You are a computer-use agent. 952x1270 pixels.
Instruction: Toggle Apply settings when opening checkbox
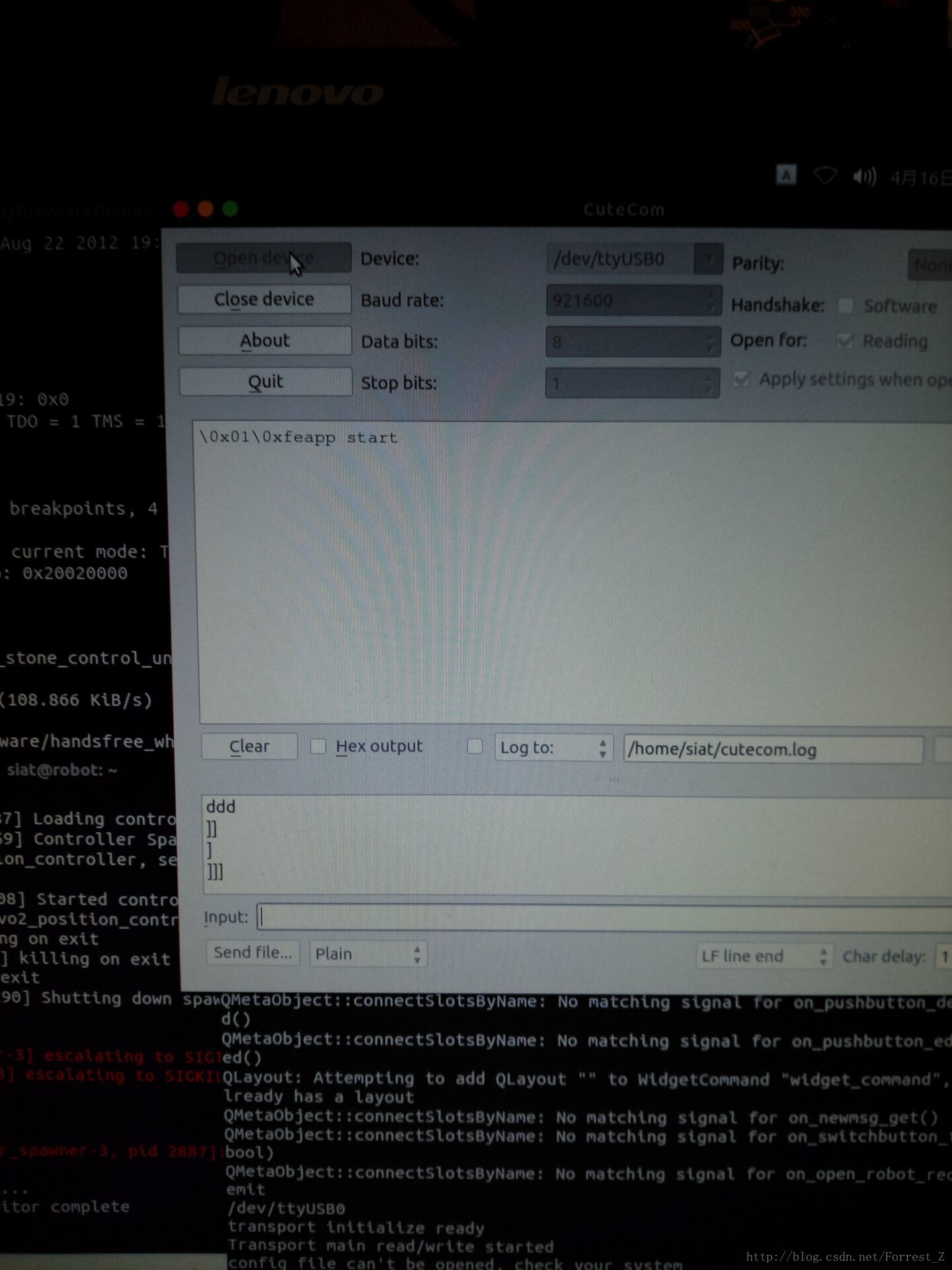pyautogui.click(x=742, y=379)
